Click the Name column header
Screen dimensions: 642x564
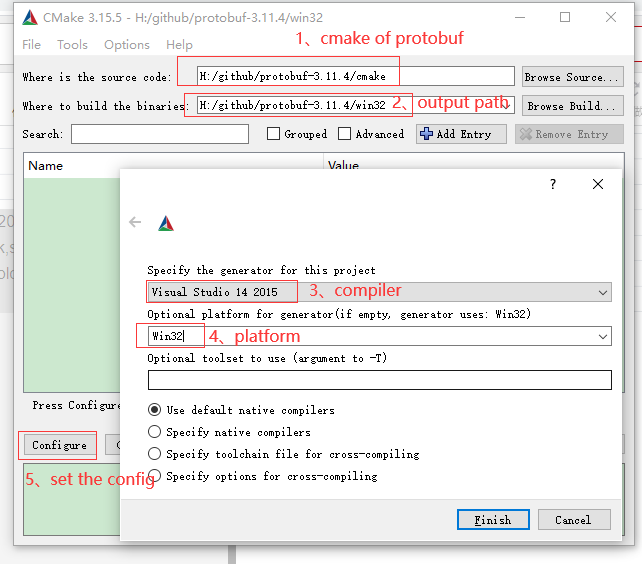tap(173, 165)
